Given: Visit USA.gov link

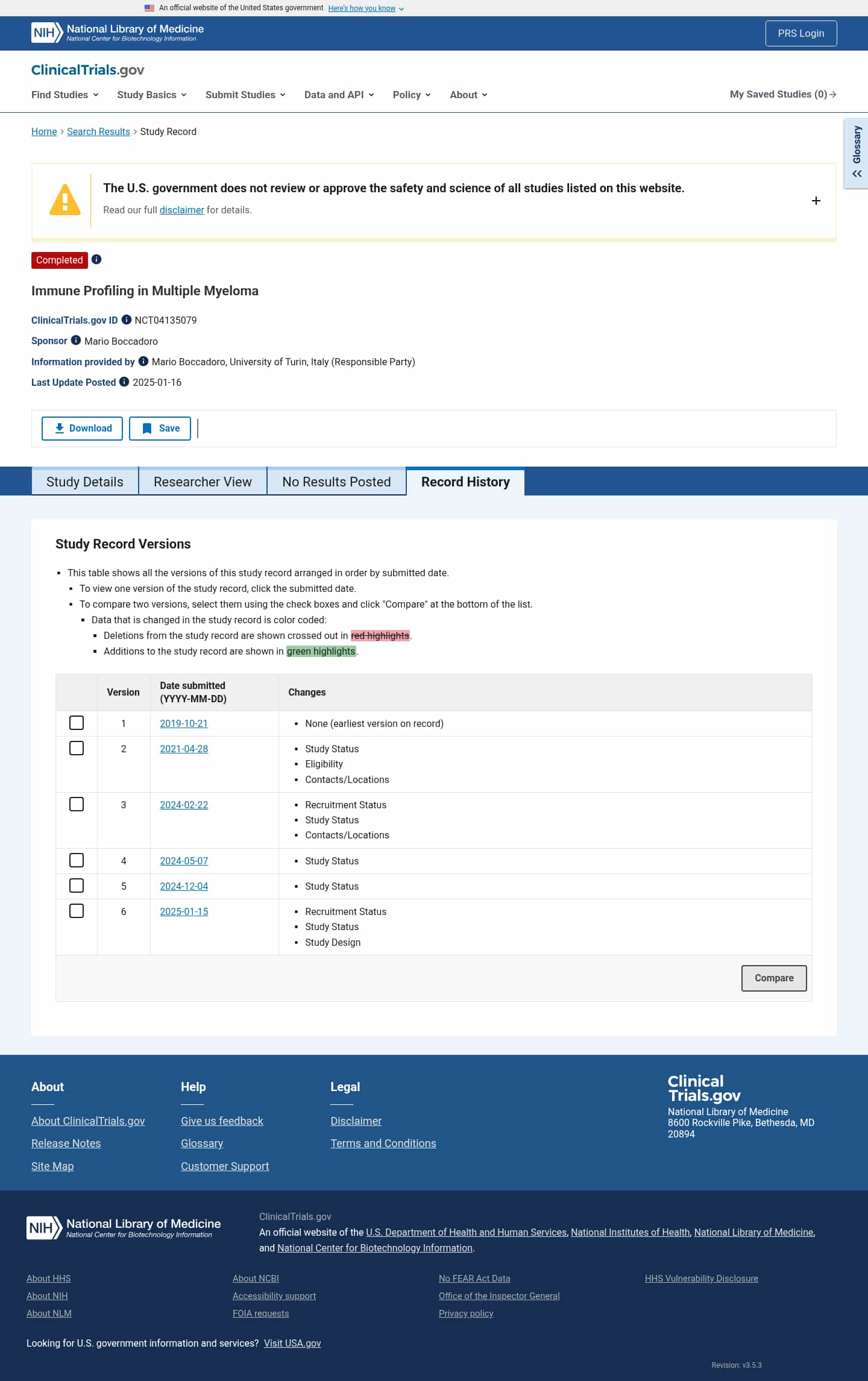Looking at the screenshot, I should 292,1343.
